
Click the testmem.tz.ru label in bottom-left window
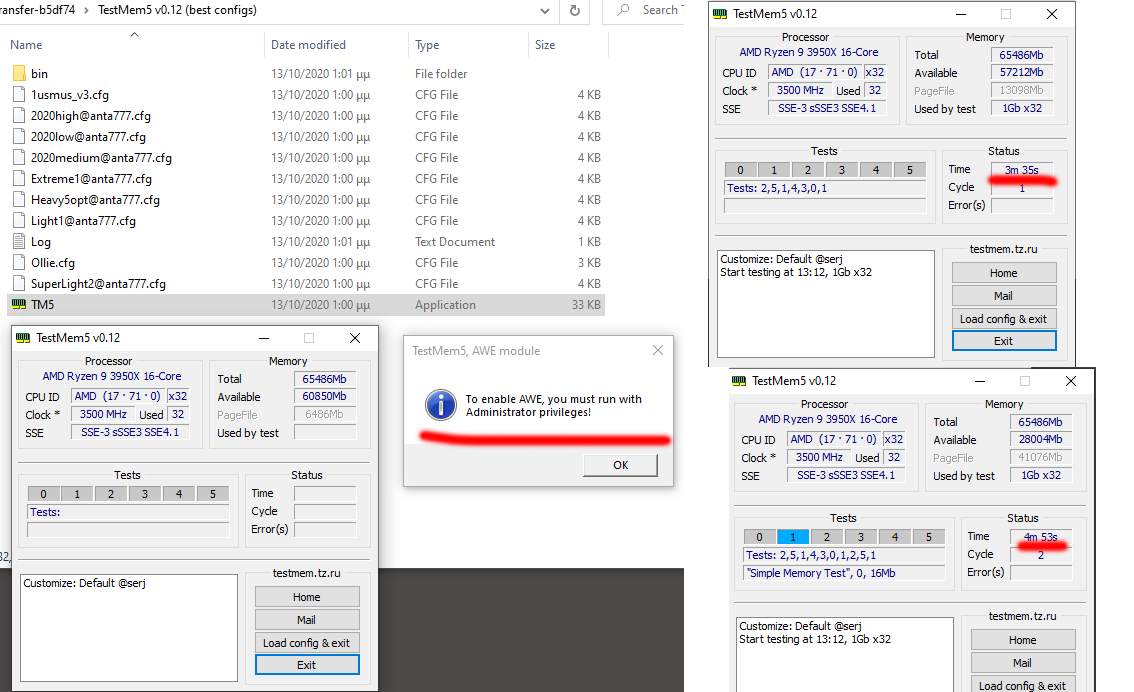pos(307,573)
